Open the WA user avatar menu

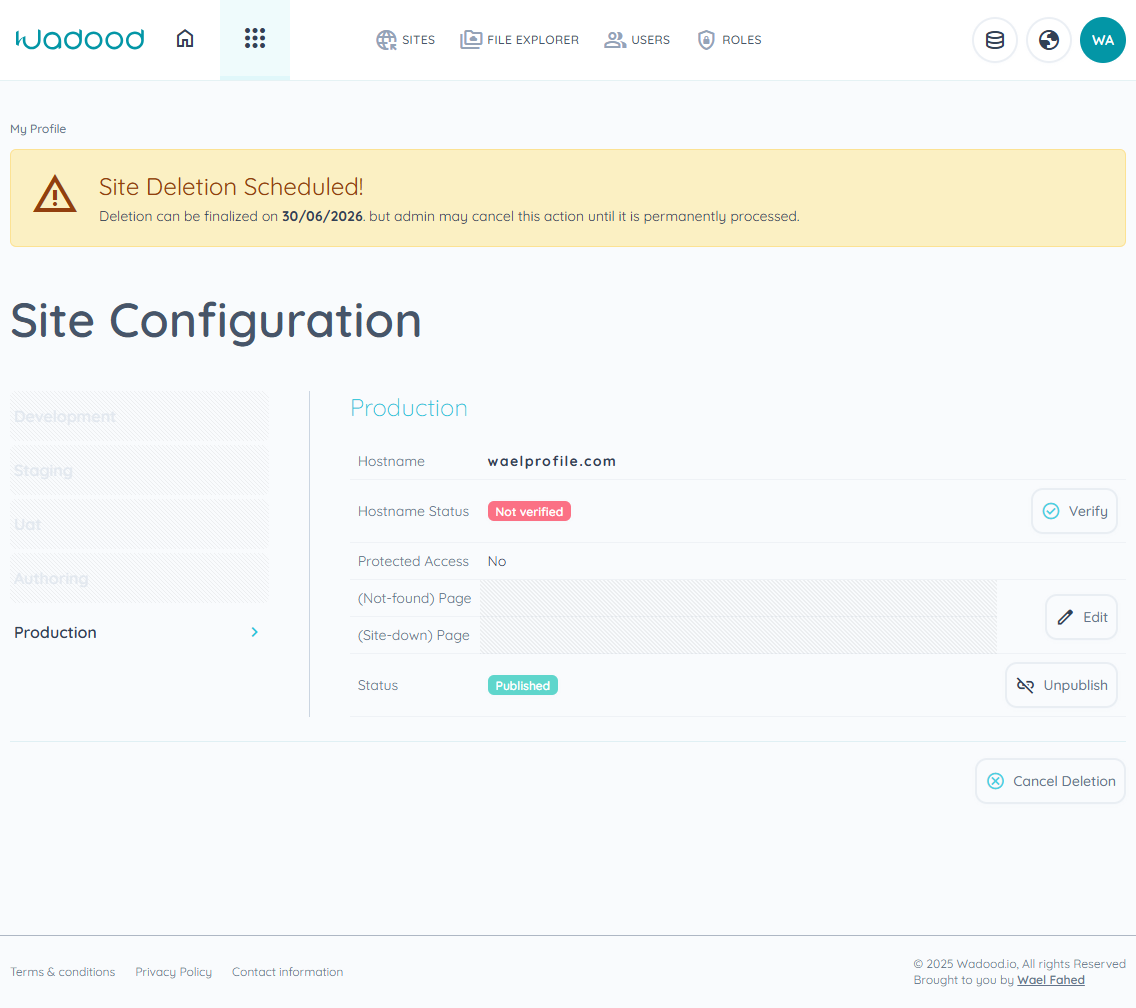[1103, 40]
